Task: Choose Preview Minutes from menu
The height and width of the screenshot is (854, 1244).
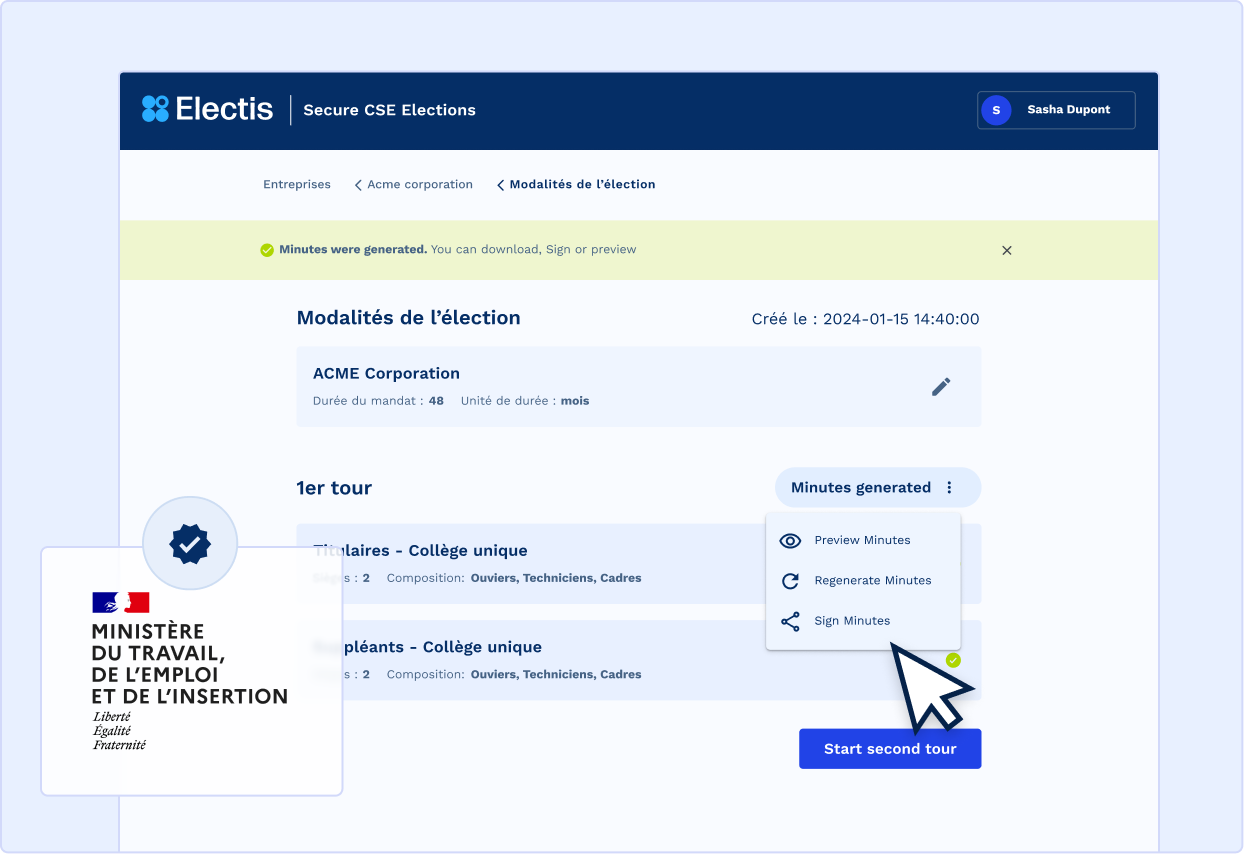Action: pyautogui.click(x=863, y=540)
